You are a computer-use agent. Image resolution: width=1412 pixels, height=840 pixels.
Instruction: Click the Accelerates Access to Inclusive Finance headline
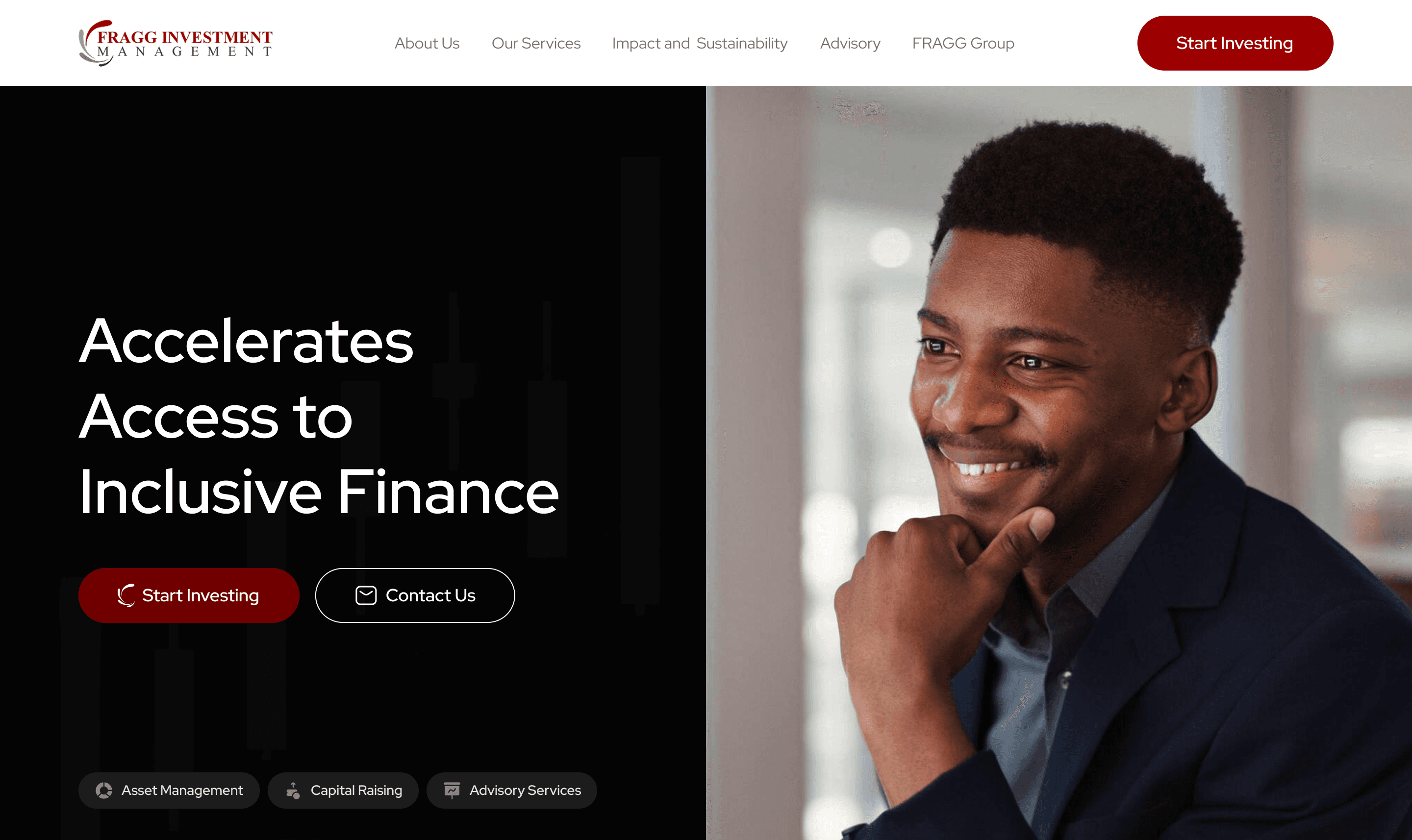pyautogui.click(x=319, y=416)
